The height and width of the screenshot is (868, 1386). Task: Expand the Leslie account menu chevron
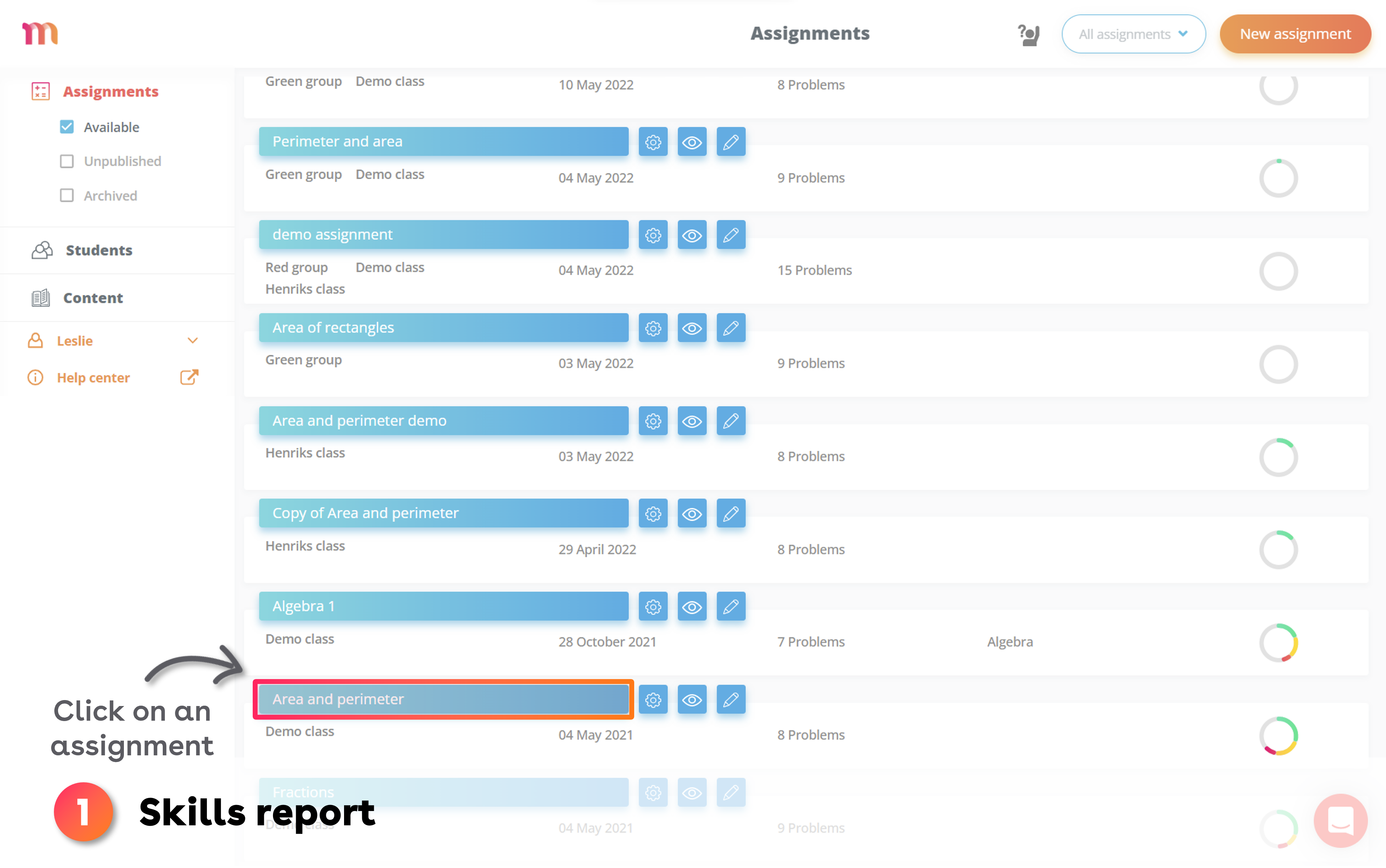[193, 340]
